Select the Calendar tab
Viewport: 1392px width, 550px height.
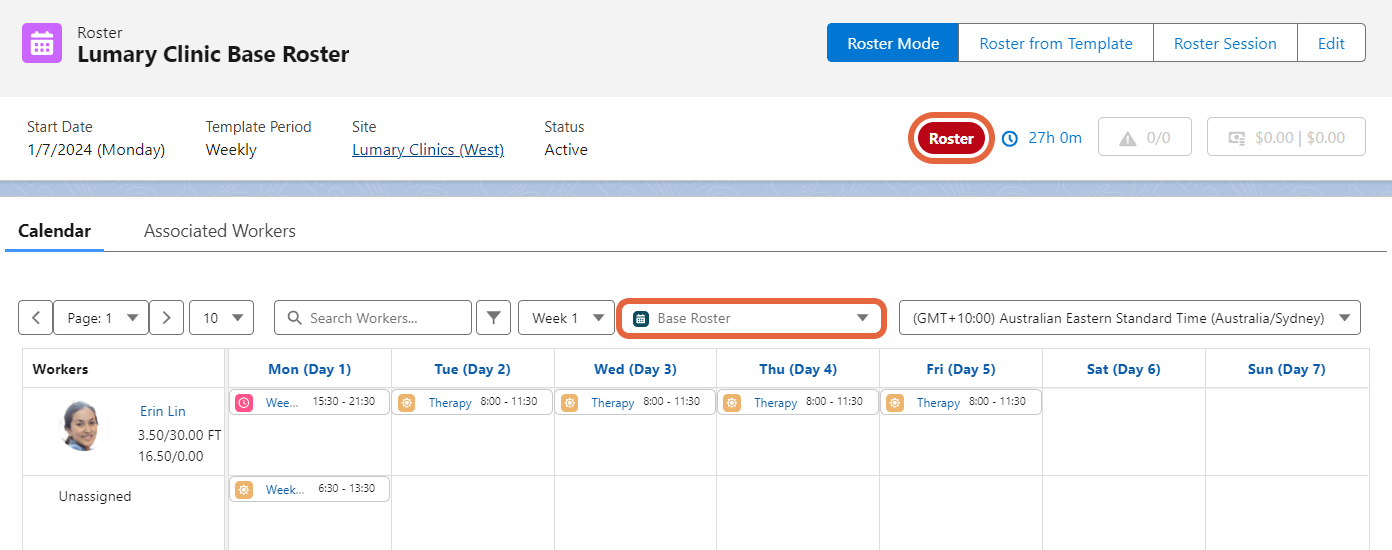coord(55,231)
